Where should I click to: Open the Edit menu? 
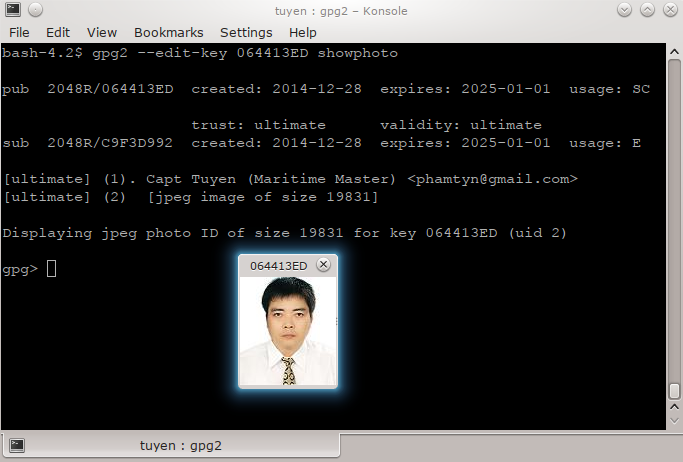[58, 32]
